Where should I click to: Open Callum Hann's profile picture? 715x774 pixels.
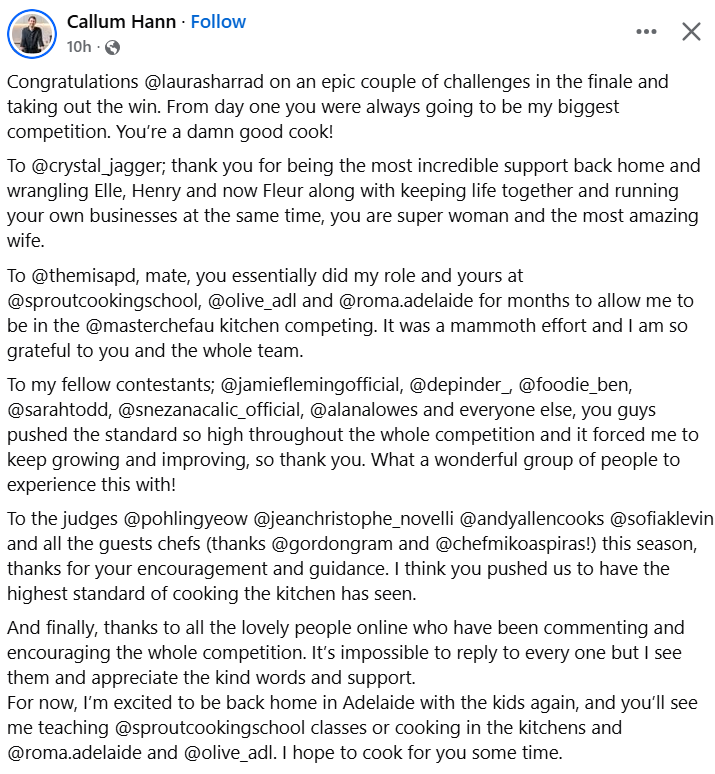tap(32, 34)
